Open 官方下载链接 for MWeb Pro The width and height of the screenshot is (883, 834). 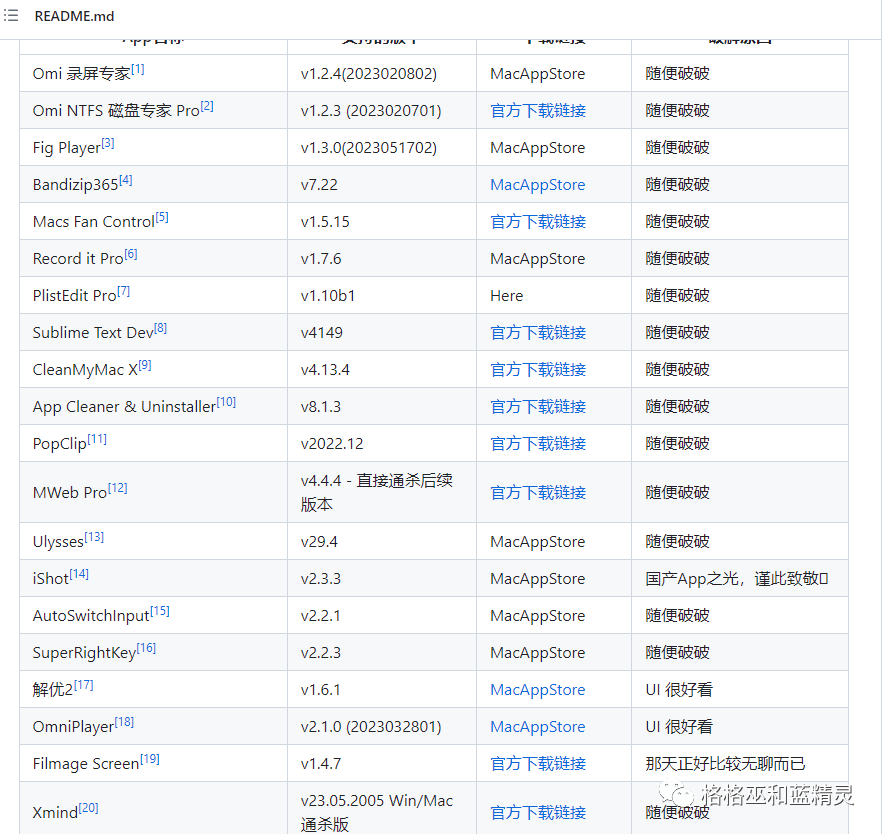coord(538,492)
